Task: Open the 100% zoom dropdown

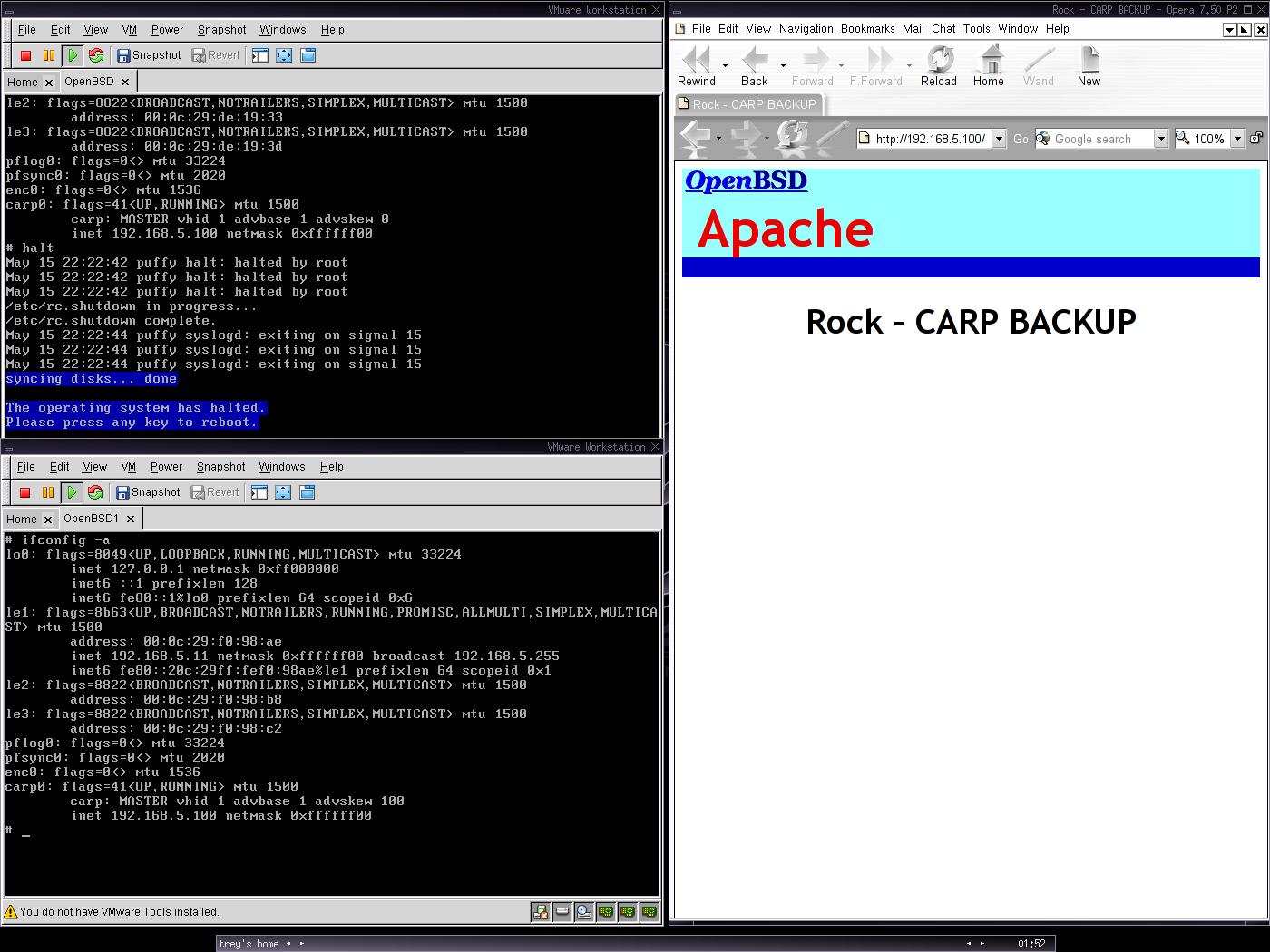Action: point(1236,139)
